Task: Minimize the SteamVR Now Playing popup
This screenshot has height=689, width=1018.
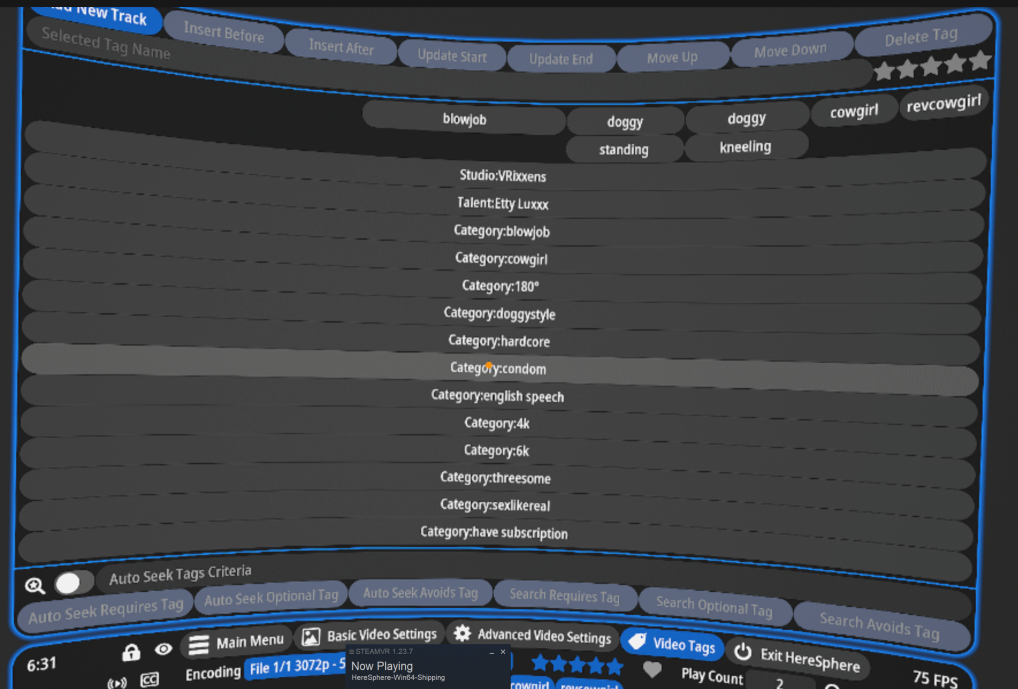Action: (x=491, y=651)
